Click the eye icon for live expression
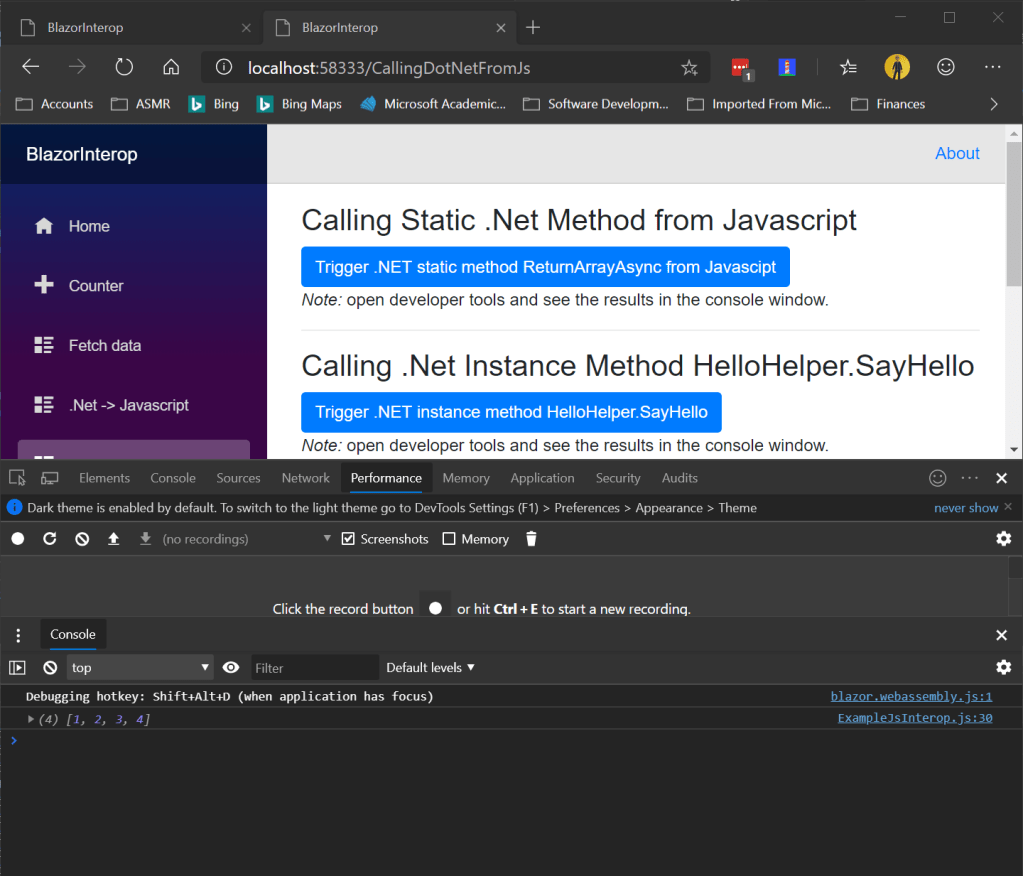 tap(231, 668)
